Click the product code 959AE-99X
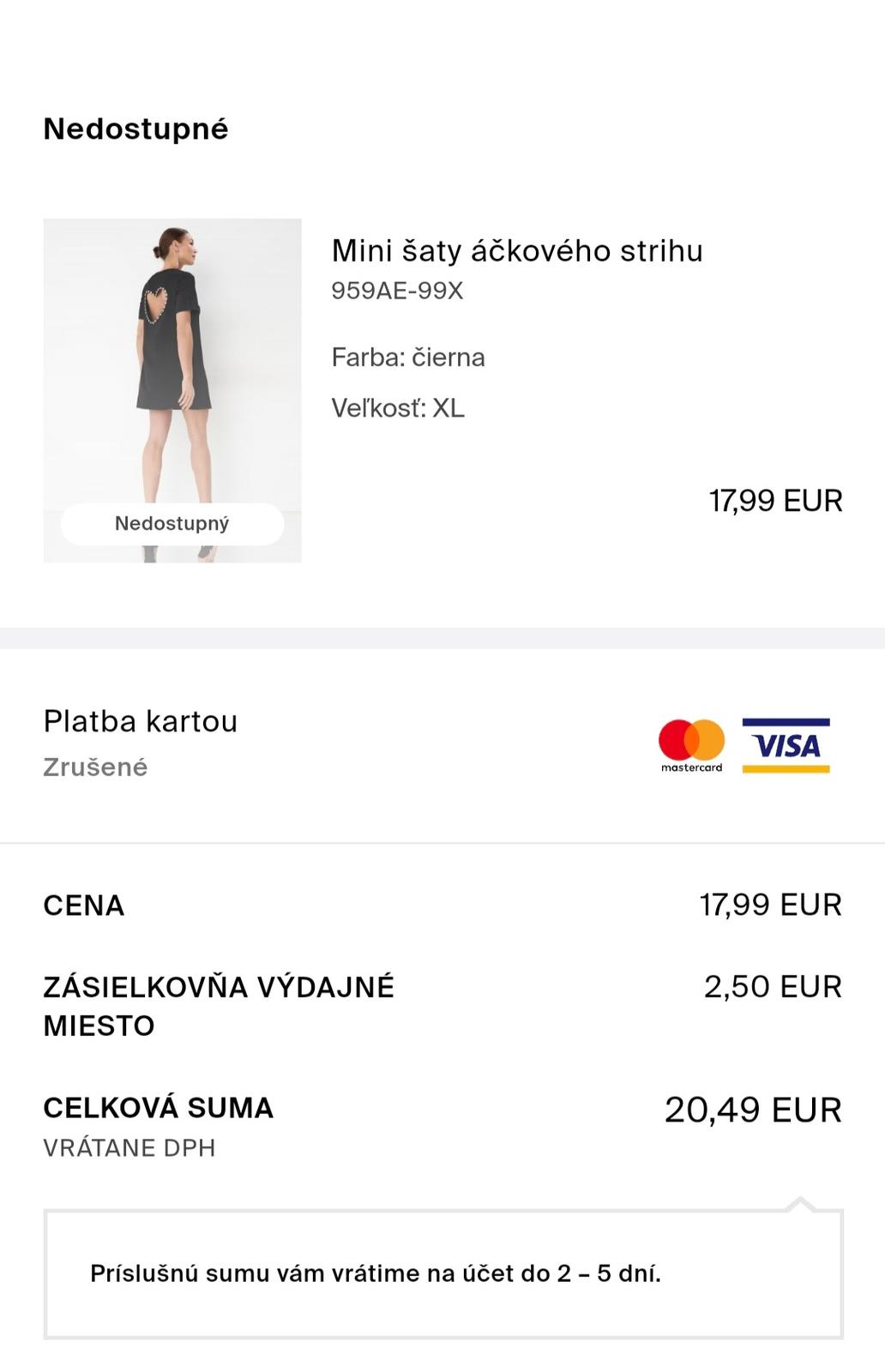 click(x=397, y=291)
